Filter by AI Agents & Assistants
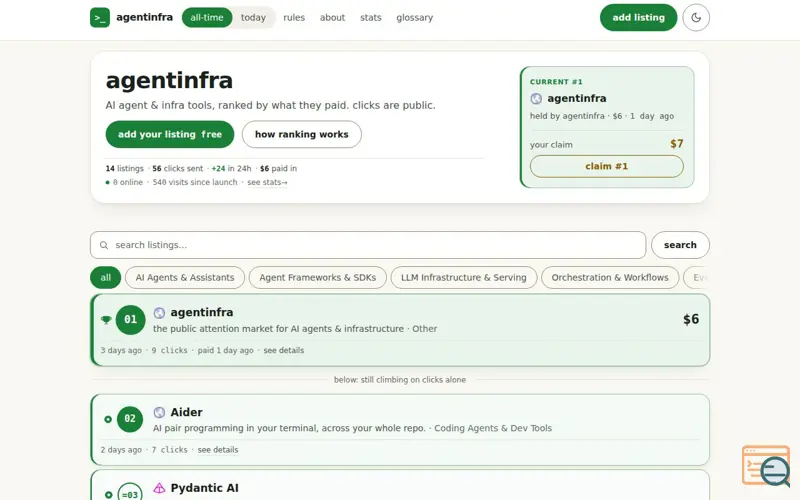 click(185, 278)
